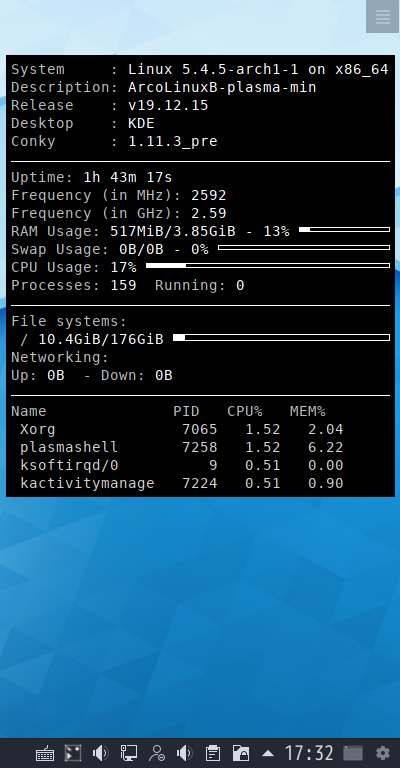This screenshot has width=400, height=768.
Task: Open the desktop toolbox hamburger menu
Action: click(382, 17)
